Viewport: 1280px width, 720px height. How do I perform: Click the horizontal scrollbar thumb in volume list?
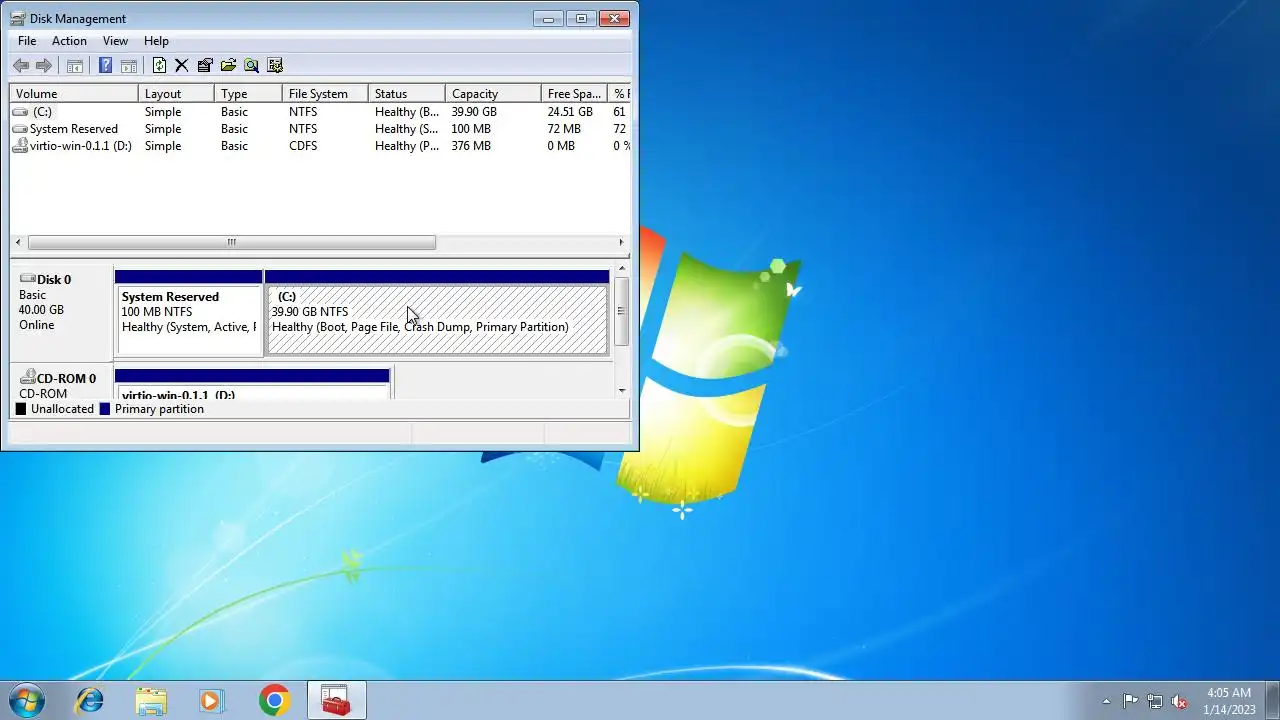point(232,242)
